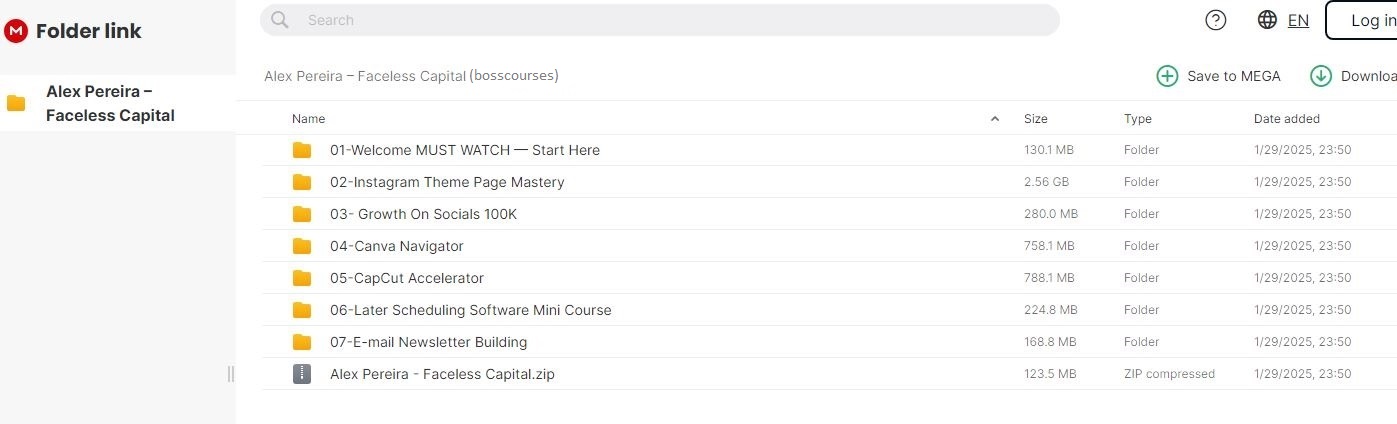The height and width of the screenshot is (424, 1397).
Task: Click the 01-Welcome MUST WATCH folder icon
Action: click(x=302, y=150)
